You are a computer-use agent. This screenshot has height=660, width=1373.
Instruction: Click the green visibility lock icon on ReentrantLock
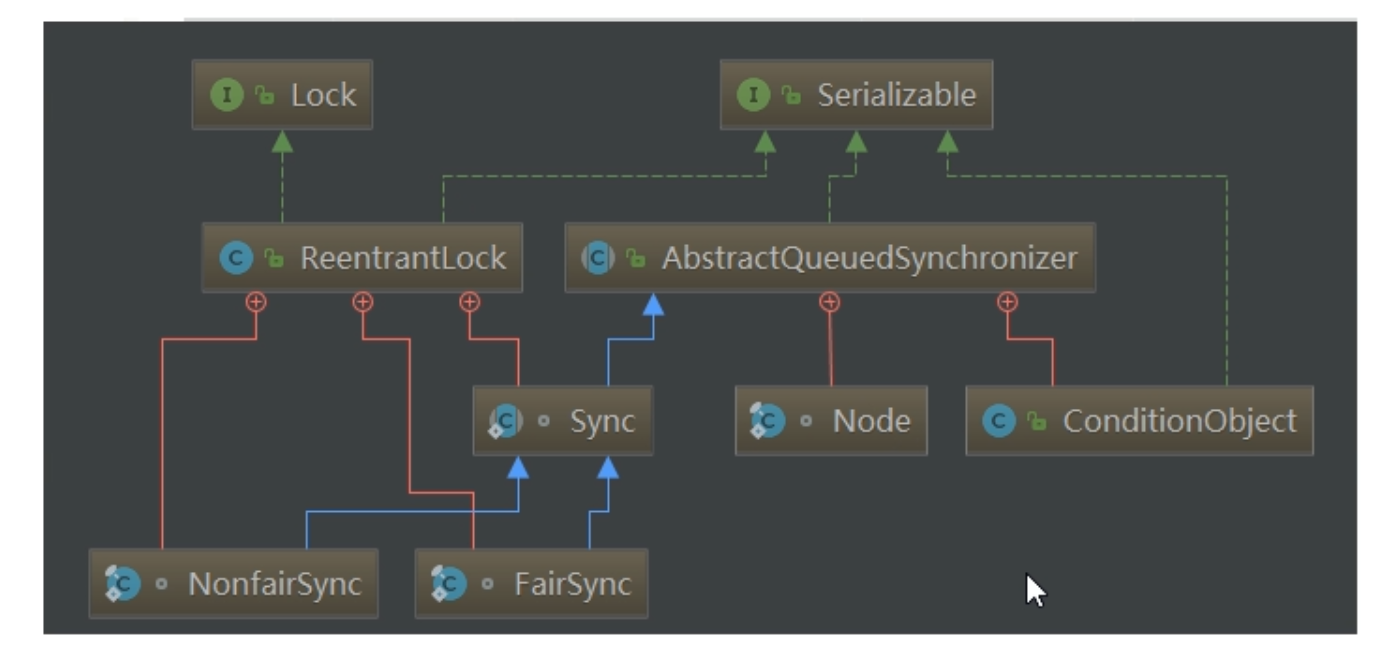tap(273, 259)
